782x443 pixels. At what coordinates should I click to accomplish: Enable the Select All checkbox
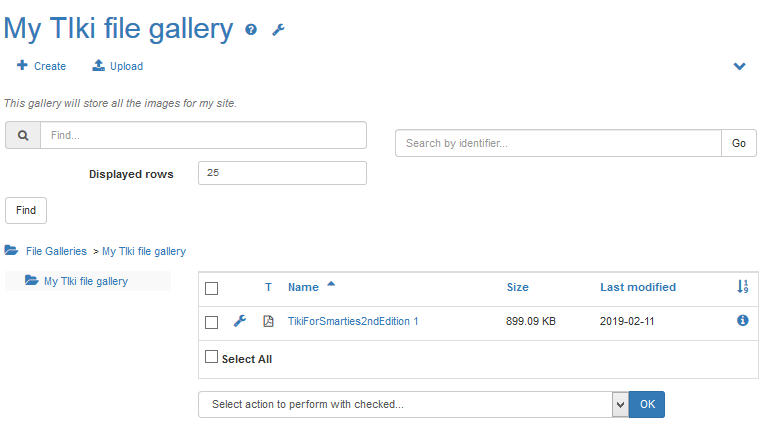[211, 357]
